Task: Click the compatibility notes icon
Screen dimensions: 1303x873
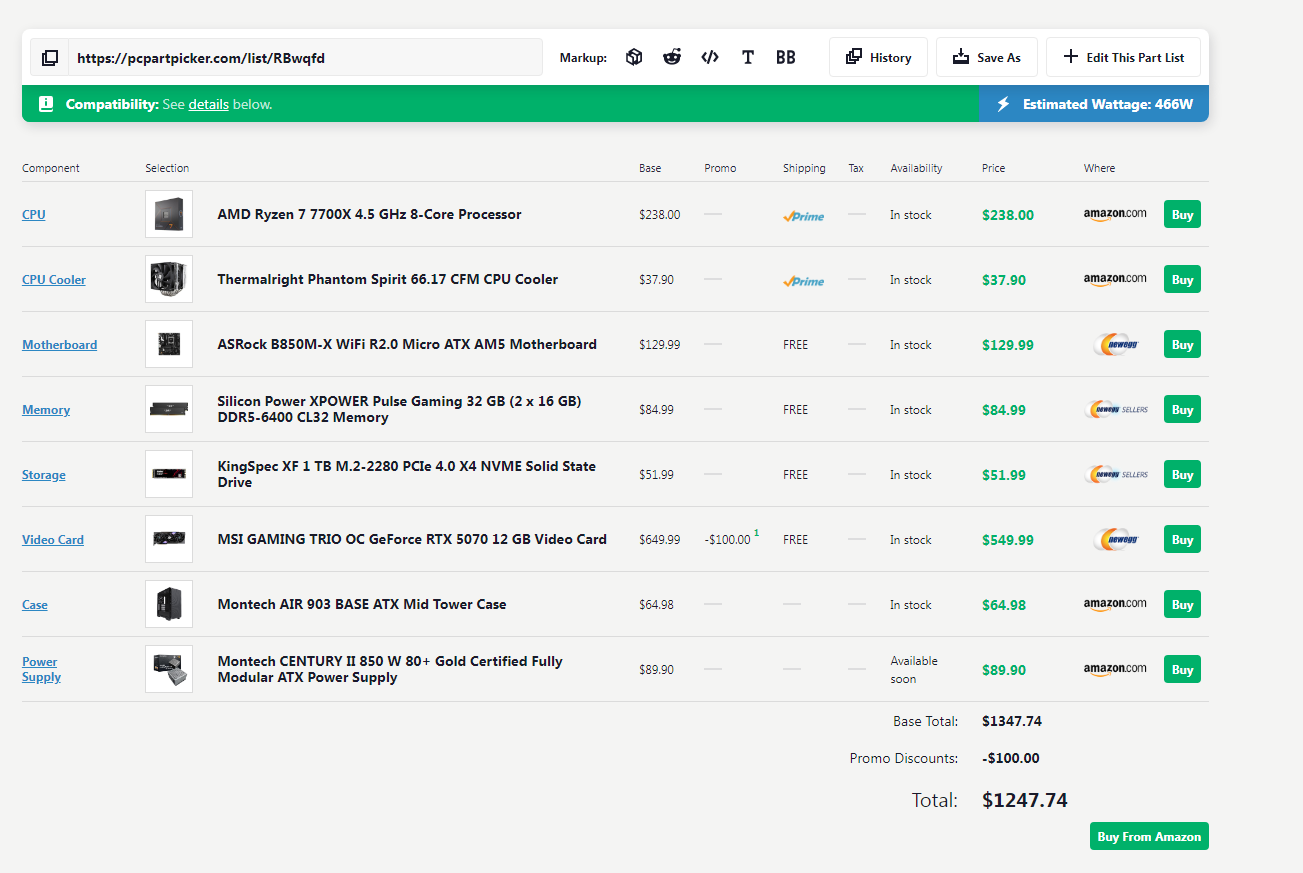Action: pyautogui.click(x=46, y=104)
